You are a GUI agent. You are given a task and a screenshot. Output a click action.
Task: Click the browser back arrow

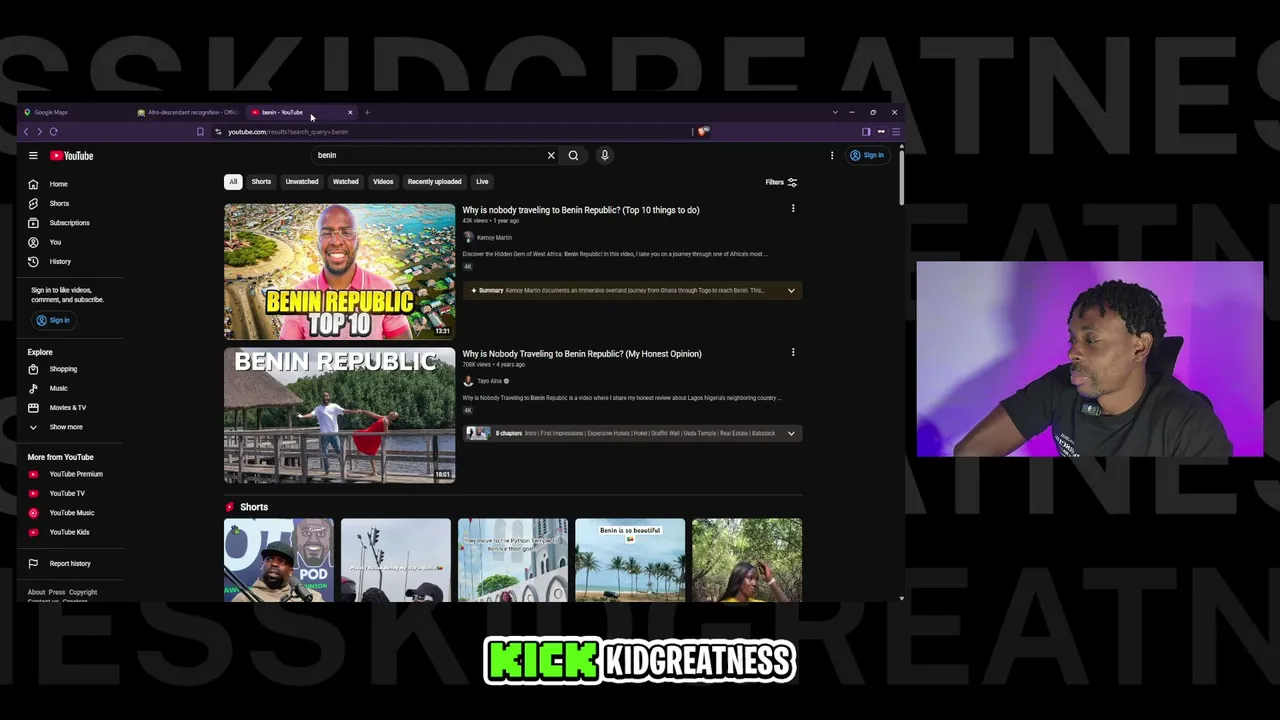point(26,132)
